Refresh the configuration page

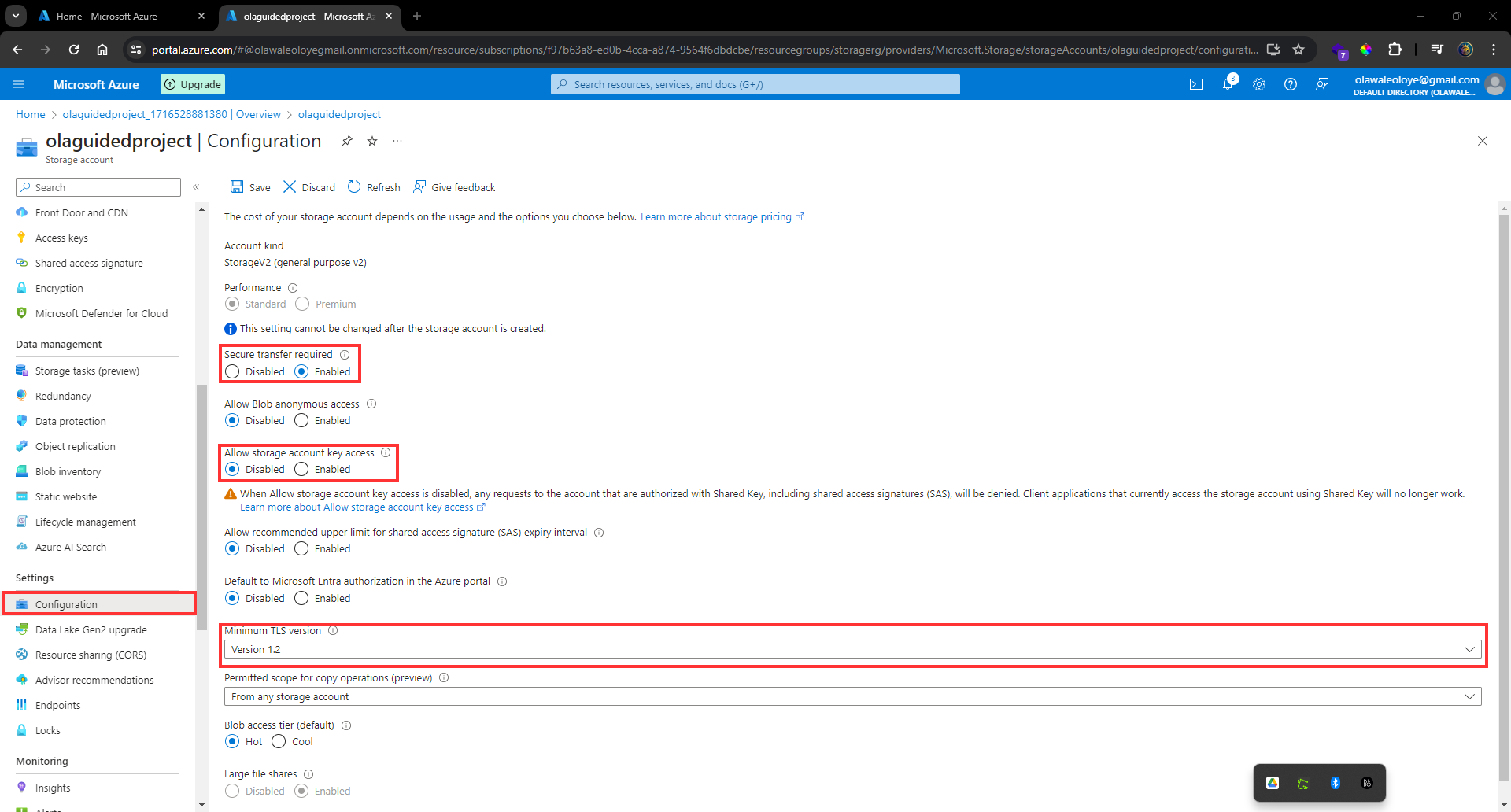[374, 187]
